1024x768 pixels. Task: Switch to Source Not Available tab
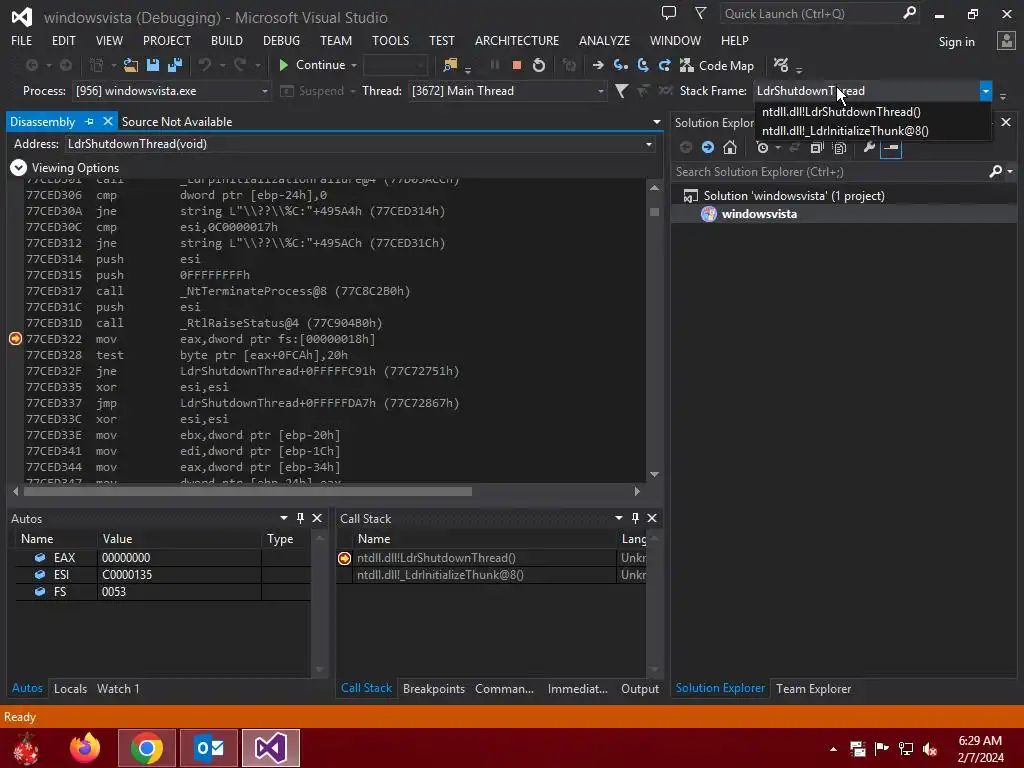177,121
